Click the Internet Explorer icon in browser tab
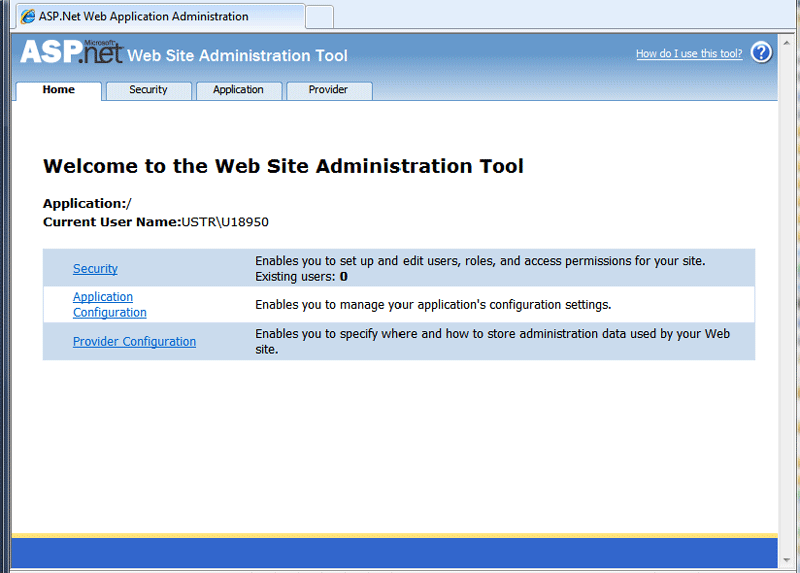Viewport: 800px width, 573px height. click(28, 16)
